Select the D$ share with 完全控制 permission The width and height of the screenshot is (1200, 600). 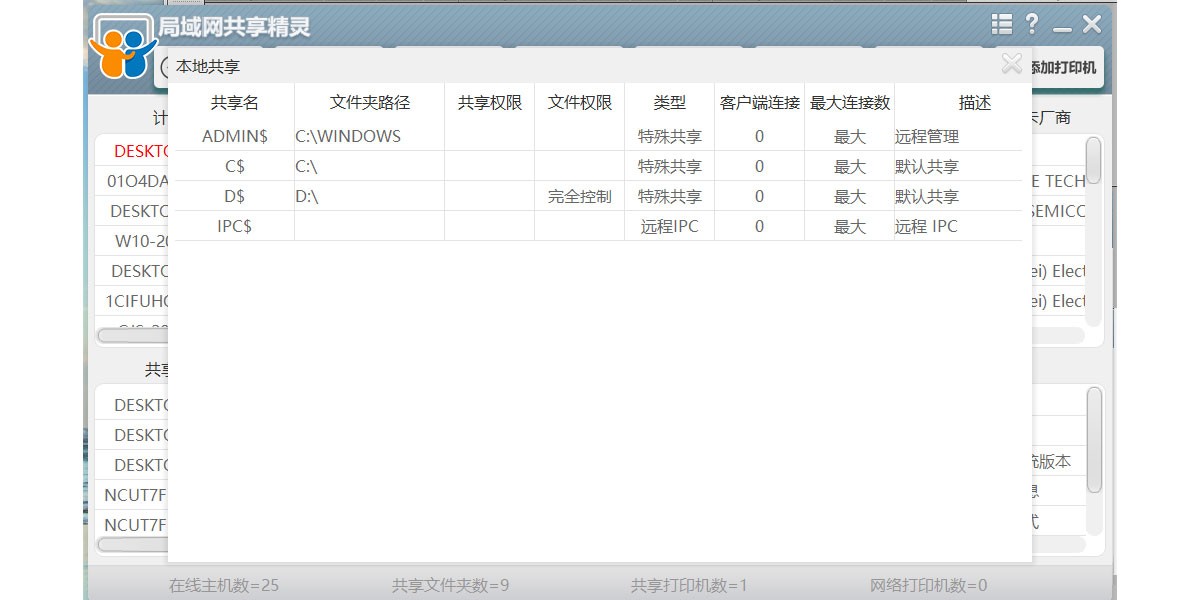[x=236, y=196]
